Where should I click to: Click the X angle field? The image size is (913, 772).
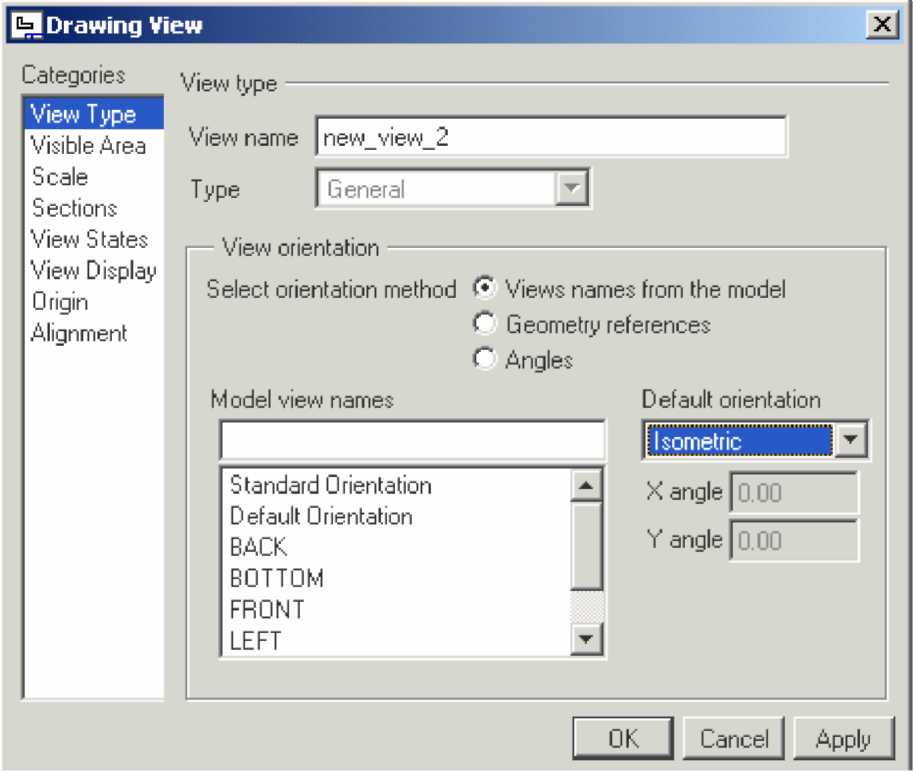coord(794,493)
